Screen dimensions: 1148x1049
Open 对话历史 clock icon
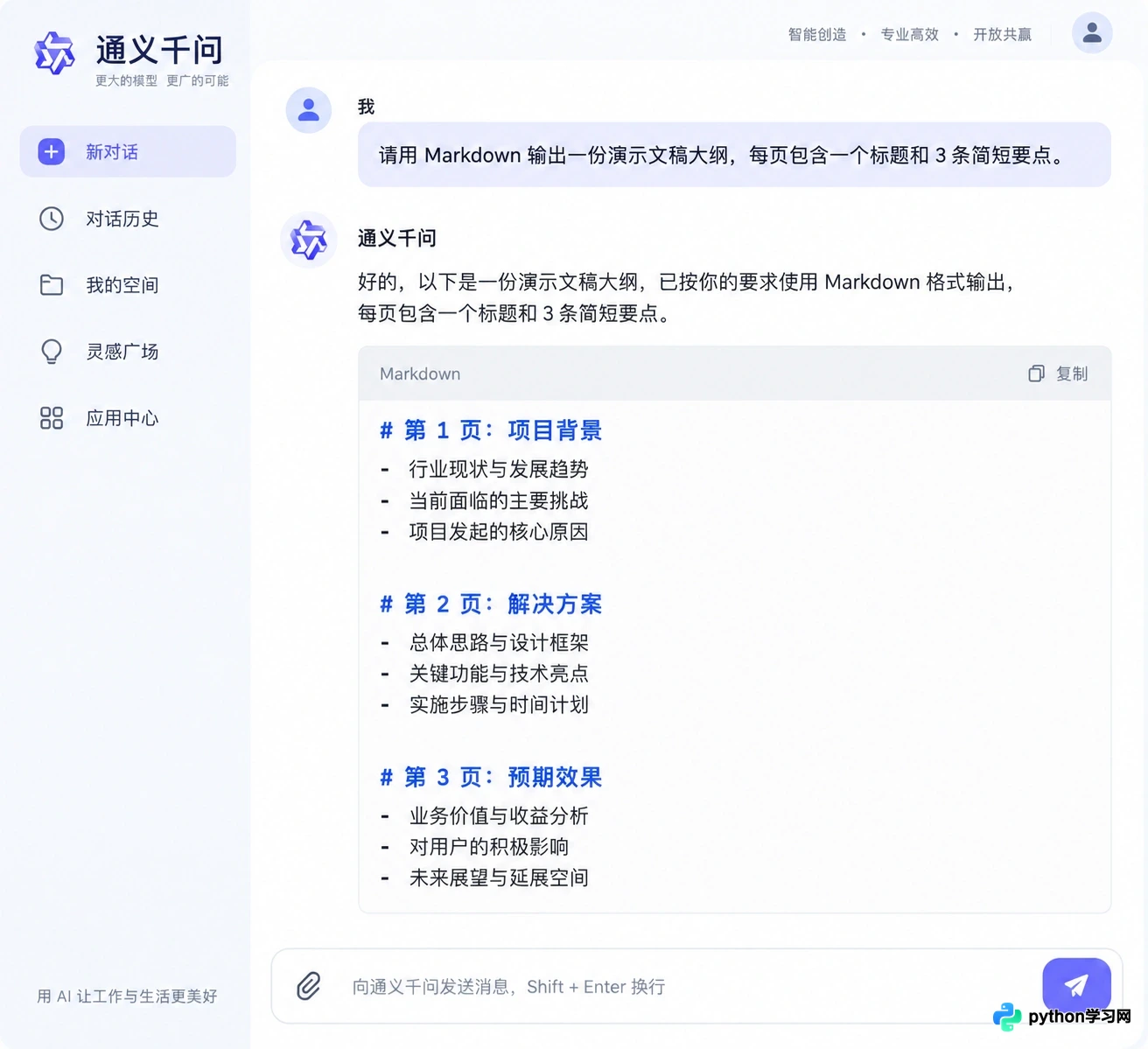(x=52, y=218)
